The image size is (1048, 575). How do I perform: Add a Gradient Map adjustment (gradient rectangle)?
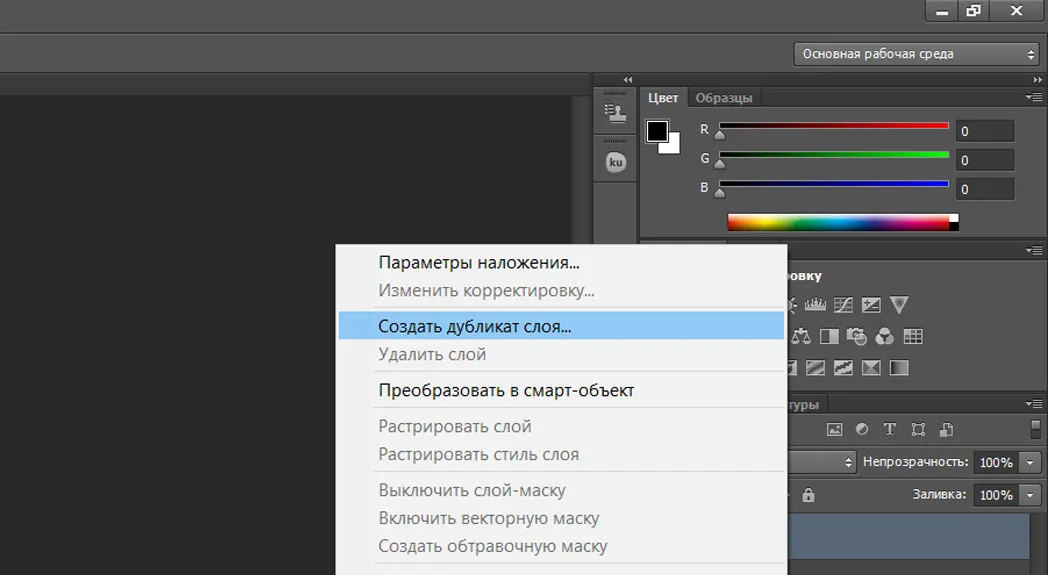pos(899,368)
